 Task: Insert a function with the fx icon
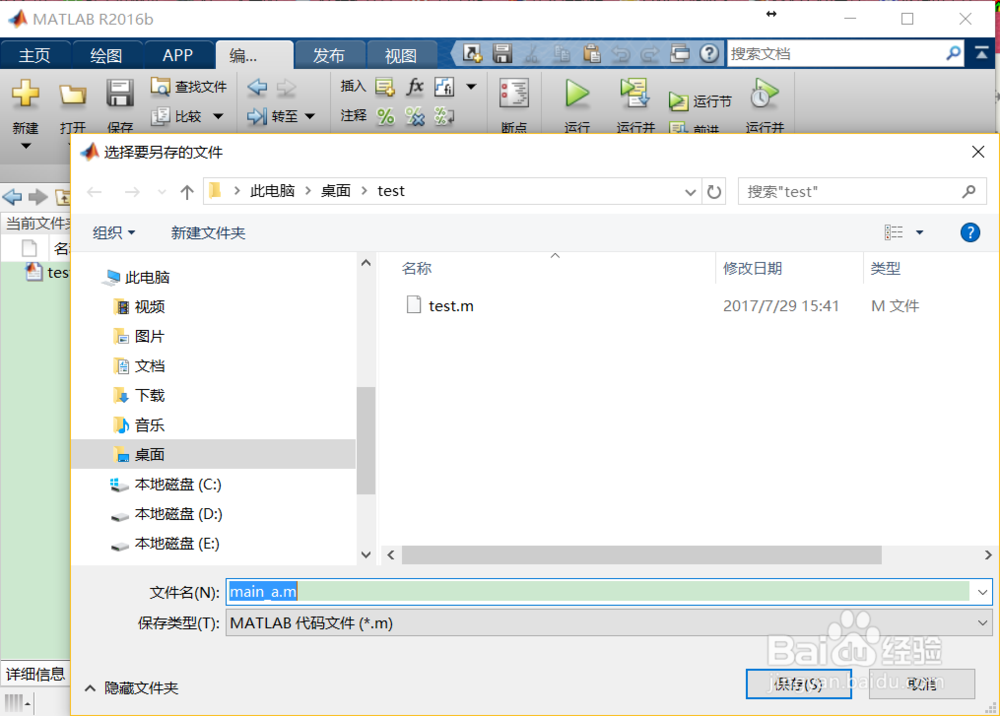pyautogui.click(x=414, y=85)
